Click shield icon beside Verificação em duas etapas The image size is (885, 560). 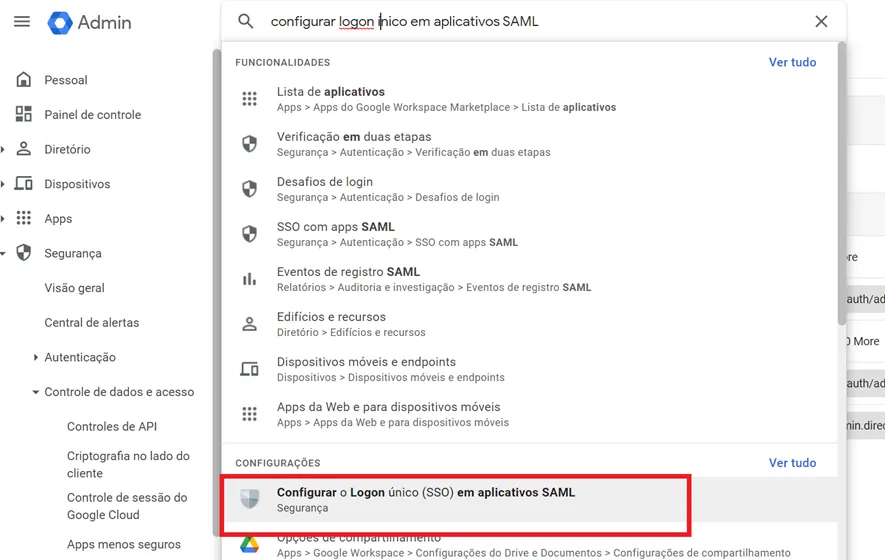(249, 144)
